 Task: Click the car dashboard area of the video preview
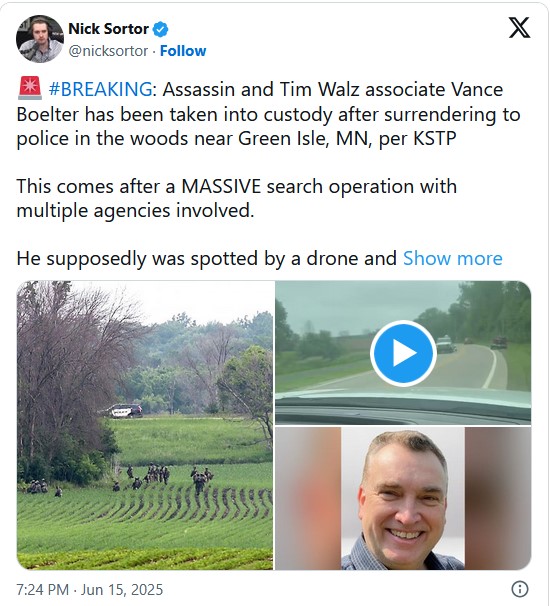[x=403, y=408]
